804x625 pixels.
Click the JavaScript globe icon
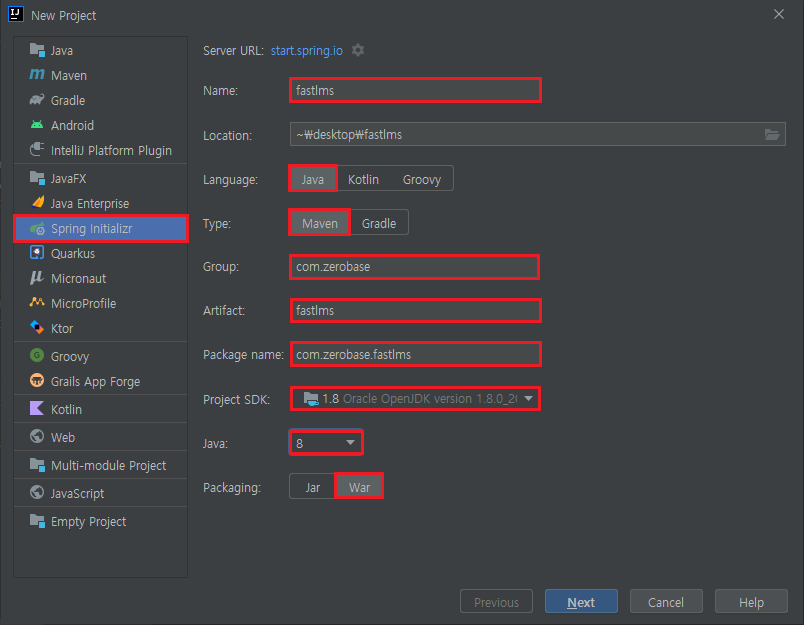37,492
